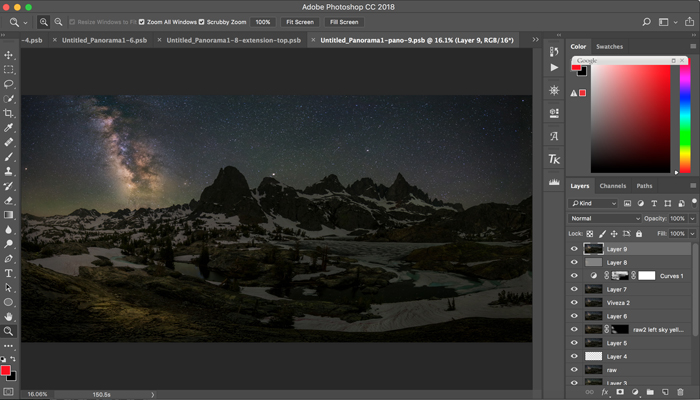
Task: Open the Actions panel play icon
Action: 554,67
